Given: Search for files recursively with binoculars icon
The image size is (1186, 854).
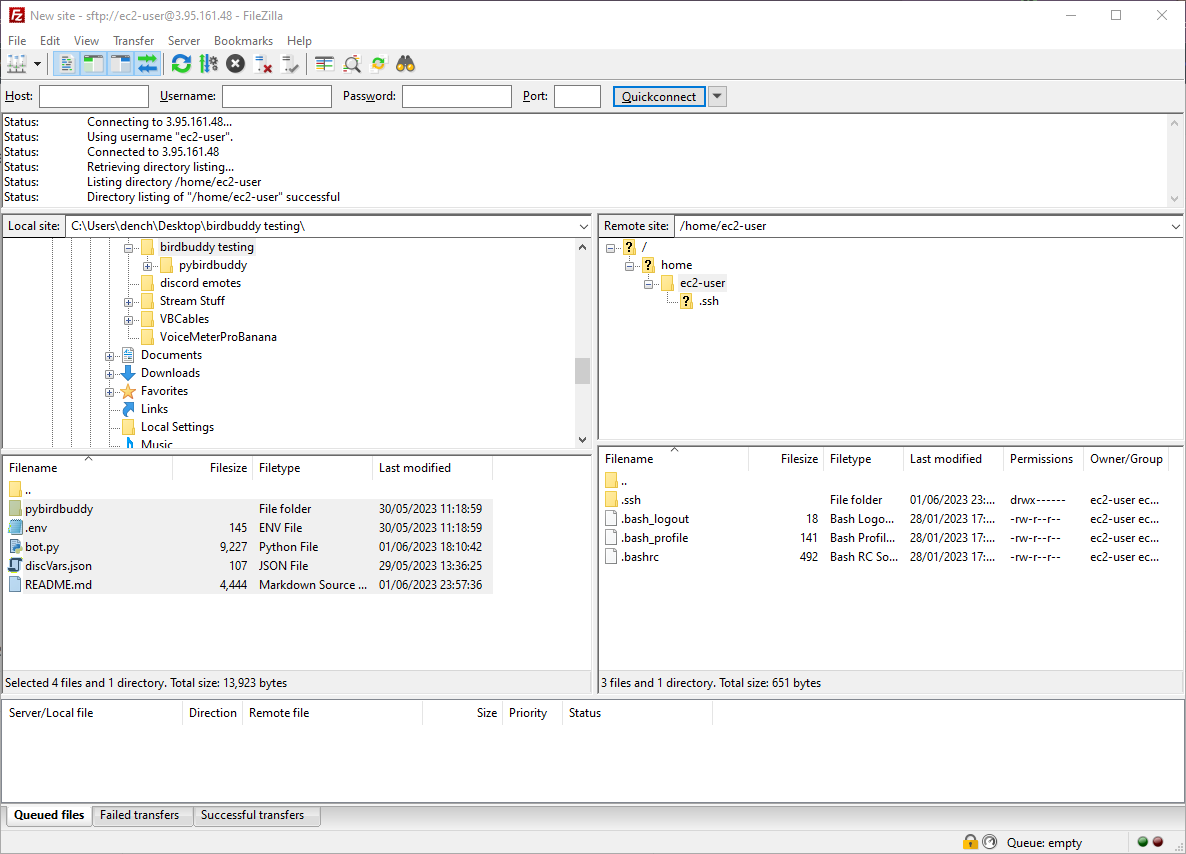Looking at the screenshot, I should coord(406,64).
